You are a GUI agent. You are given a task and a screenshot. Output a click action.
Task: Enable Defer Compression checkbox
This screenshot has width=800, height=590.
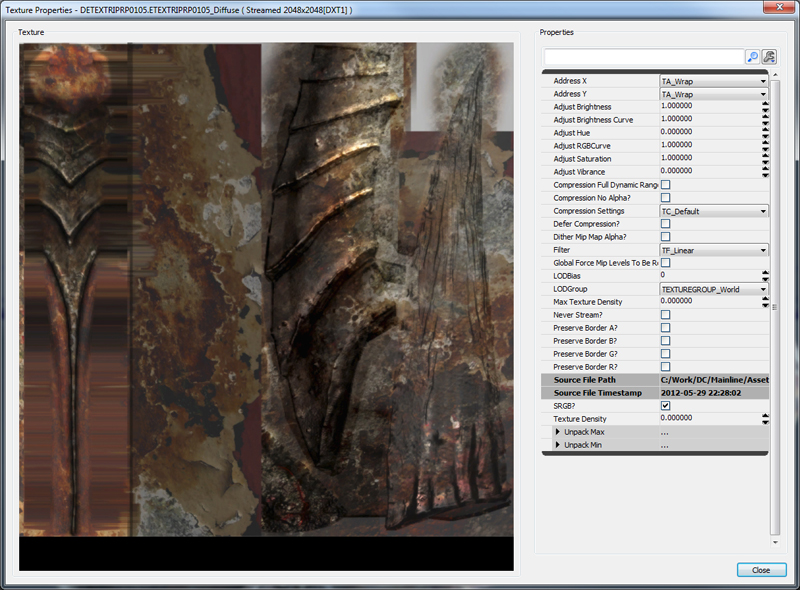click(665, 224)
